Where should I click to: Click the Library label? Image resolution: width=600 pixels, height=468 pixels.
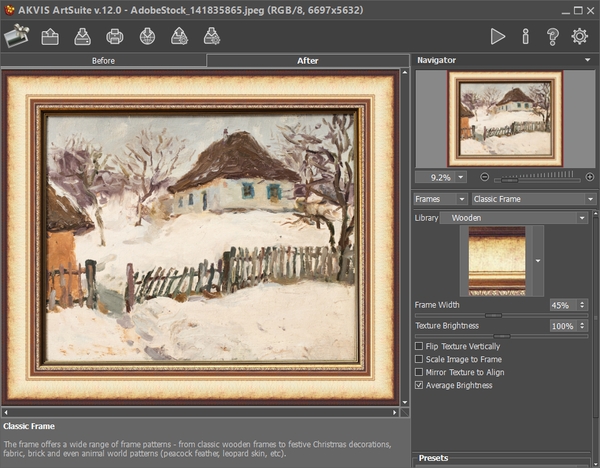click(x=426, y=218)
